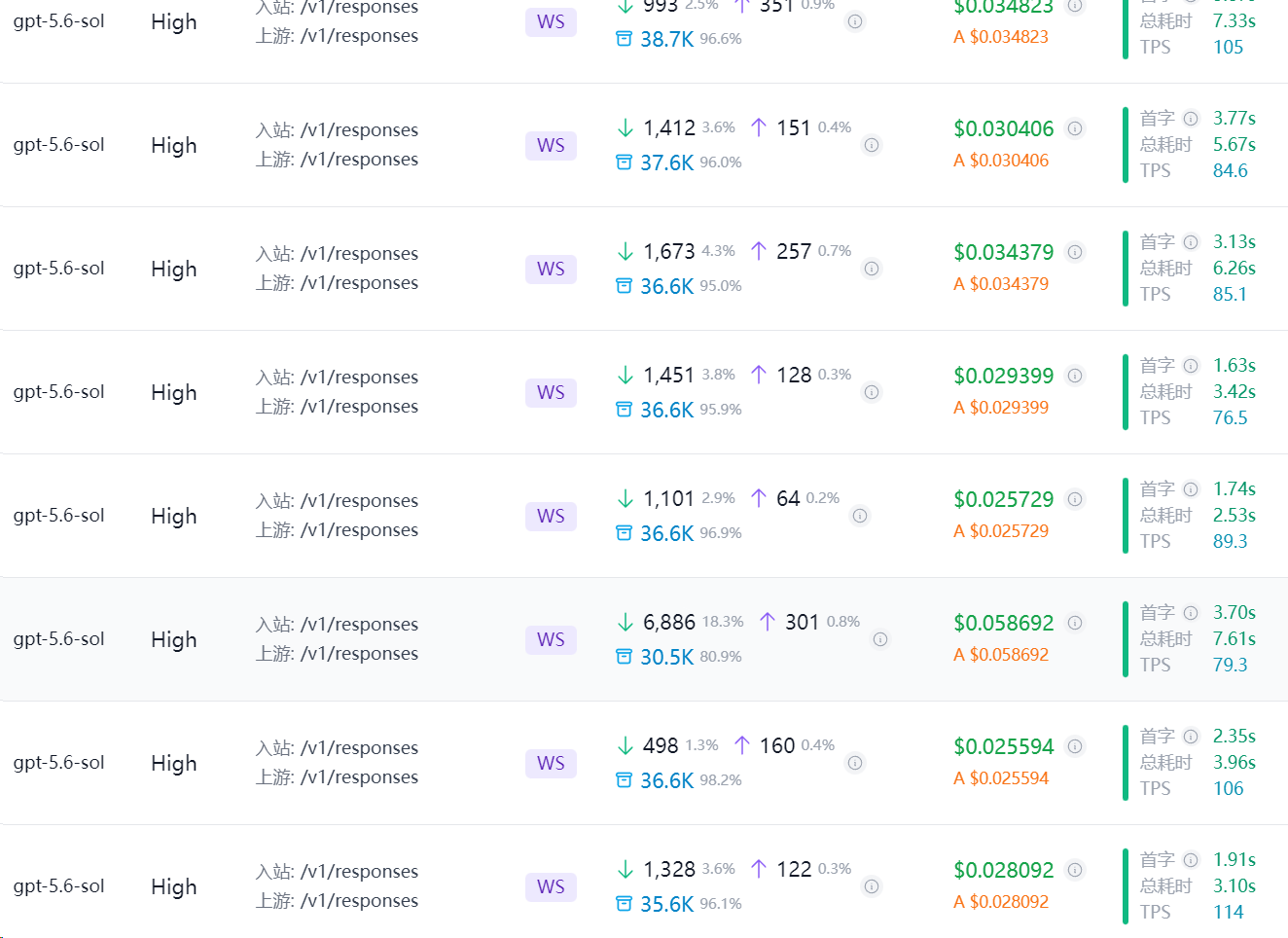1288x938 pixels.
Task: Open info icon next to green $0.025729 cost
Action: click(1075, 499)
